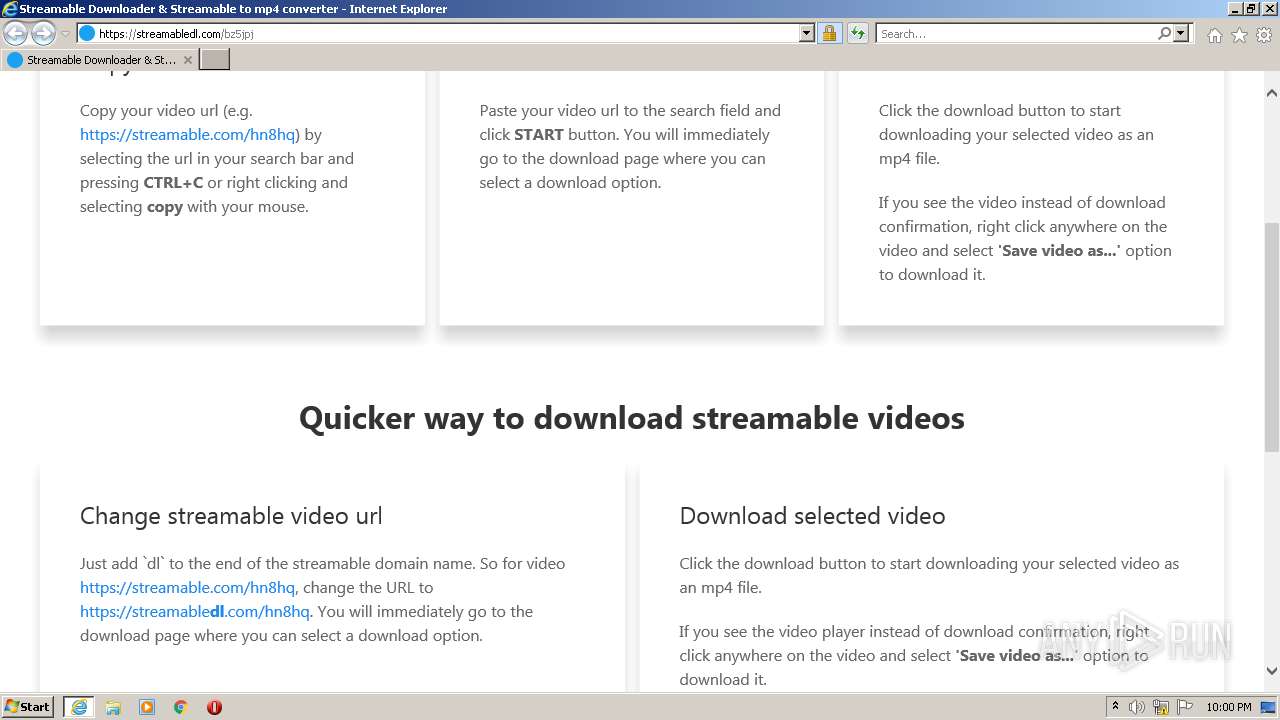1280x720 pixels.
Task: Click the red stop-sign taskbar icon
Action: [x=214, y=707]
